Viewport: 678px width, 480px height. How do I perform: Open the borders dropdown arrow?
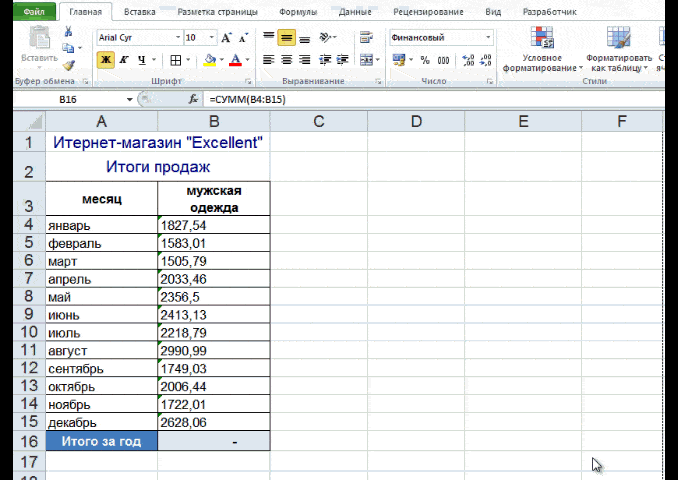[188, 60]
